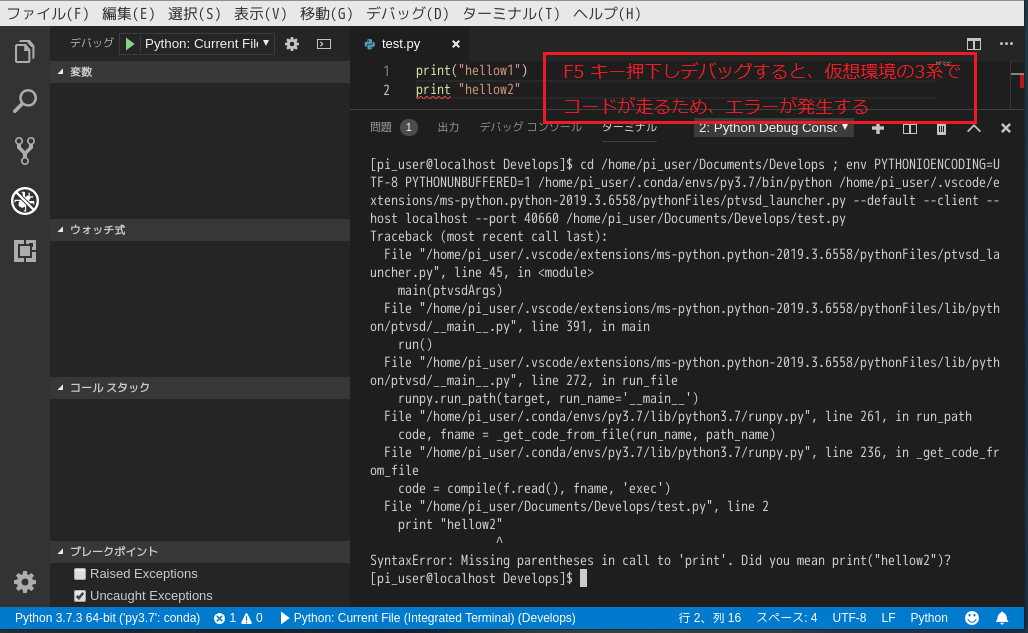
Task: Create a new terminal with plus icon
Action: tap(877, 128)
